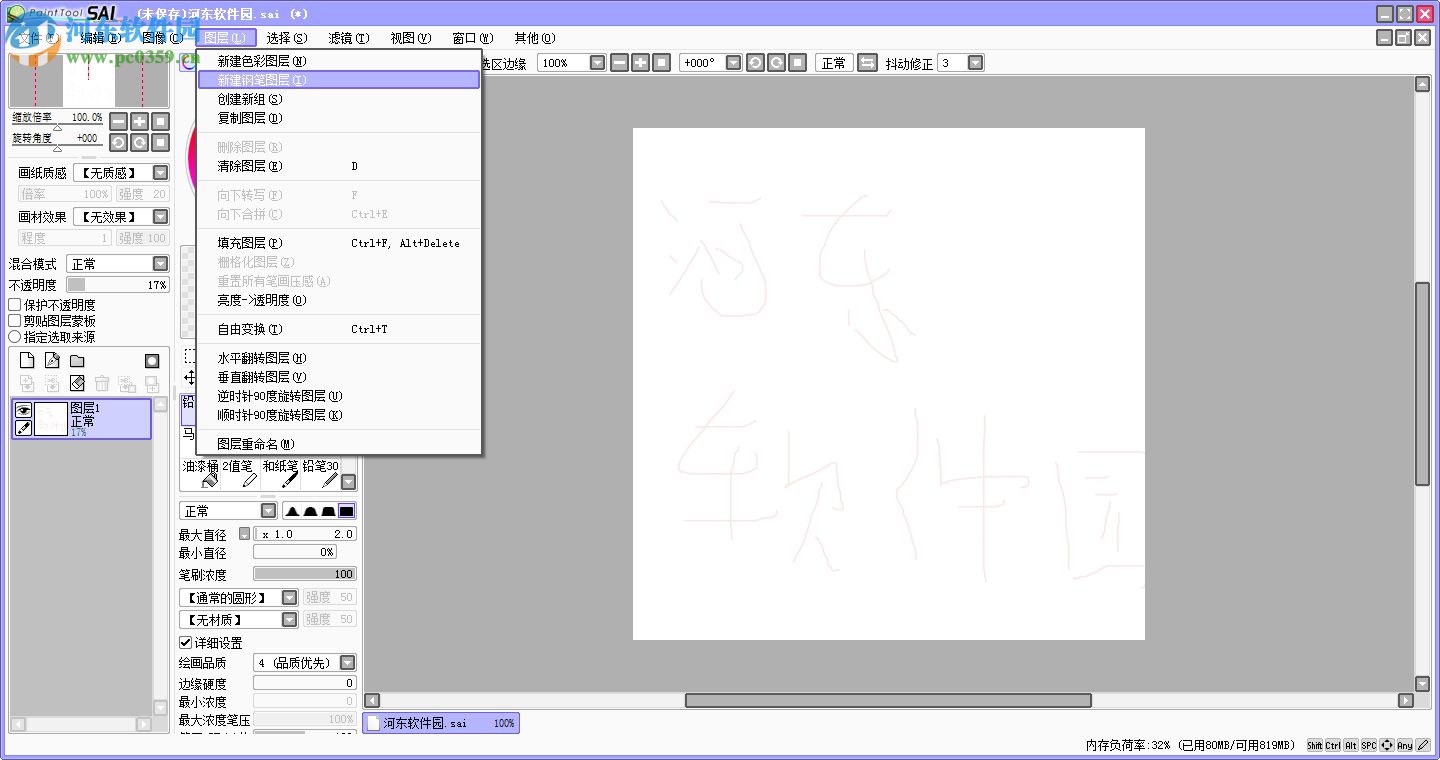Open the 滤镜 menu
The height and width of the screenshot is (760, 1440).
pos(348,38)
